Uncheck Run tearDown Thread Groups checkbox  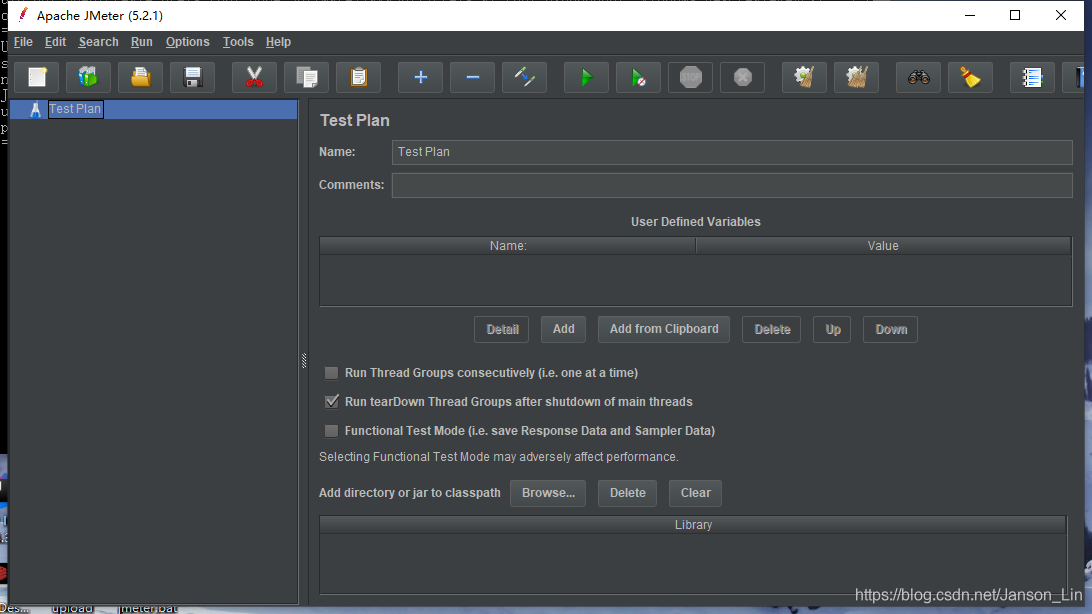pos(332,402)
